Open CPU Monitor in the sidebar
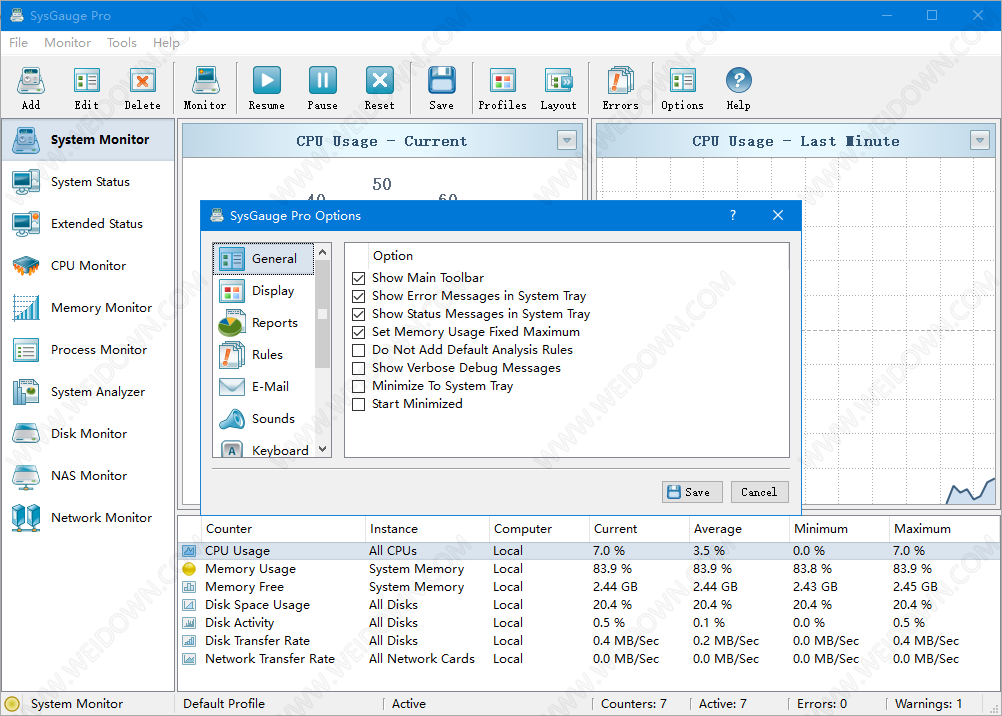1002x716 pixels. (88, 266)
